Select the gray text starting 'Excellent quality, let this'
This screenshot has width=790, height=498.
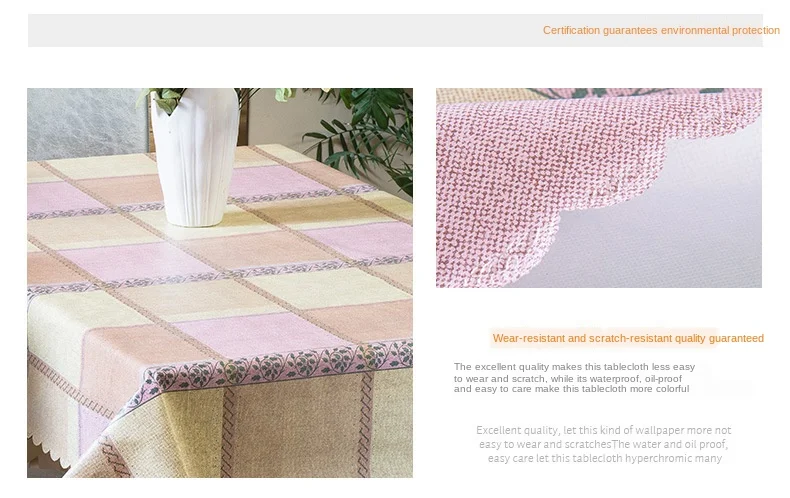604,444
